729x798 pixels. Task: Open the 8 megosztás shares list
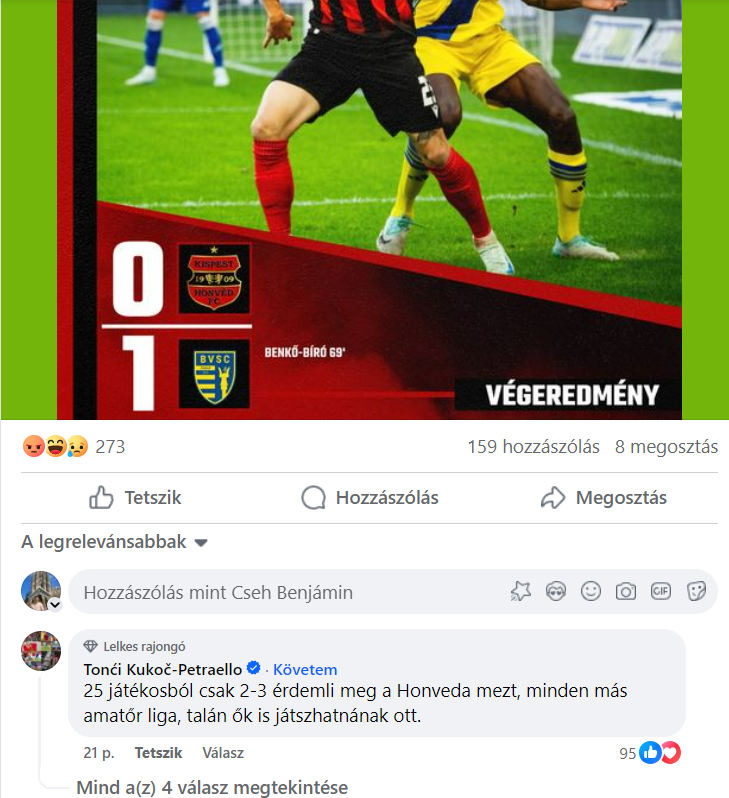(x=666, y=446)
